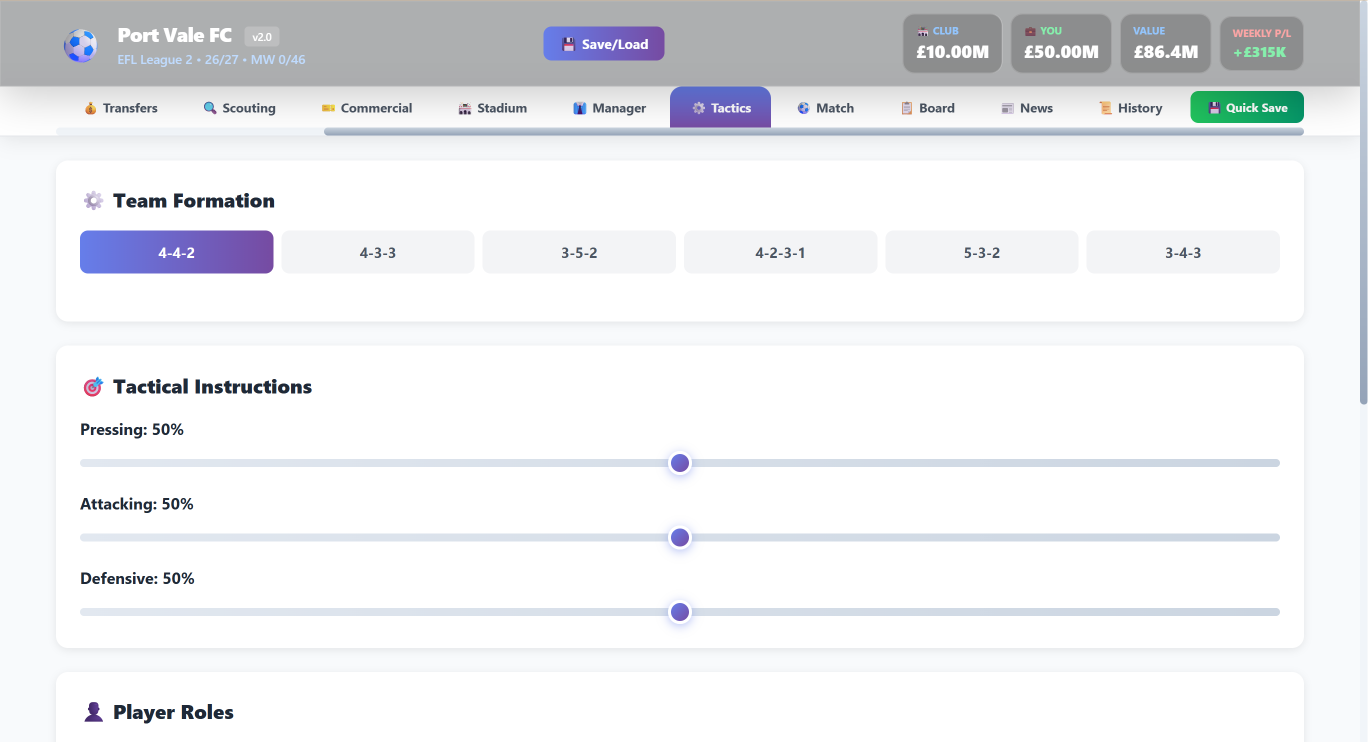Select the 3-5-2 formation

[x=579, y=252]
